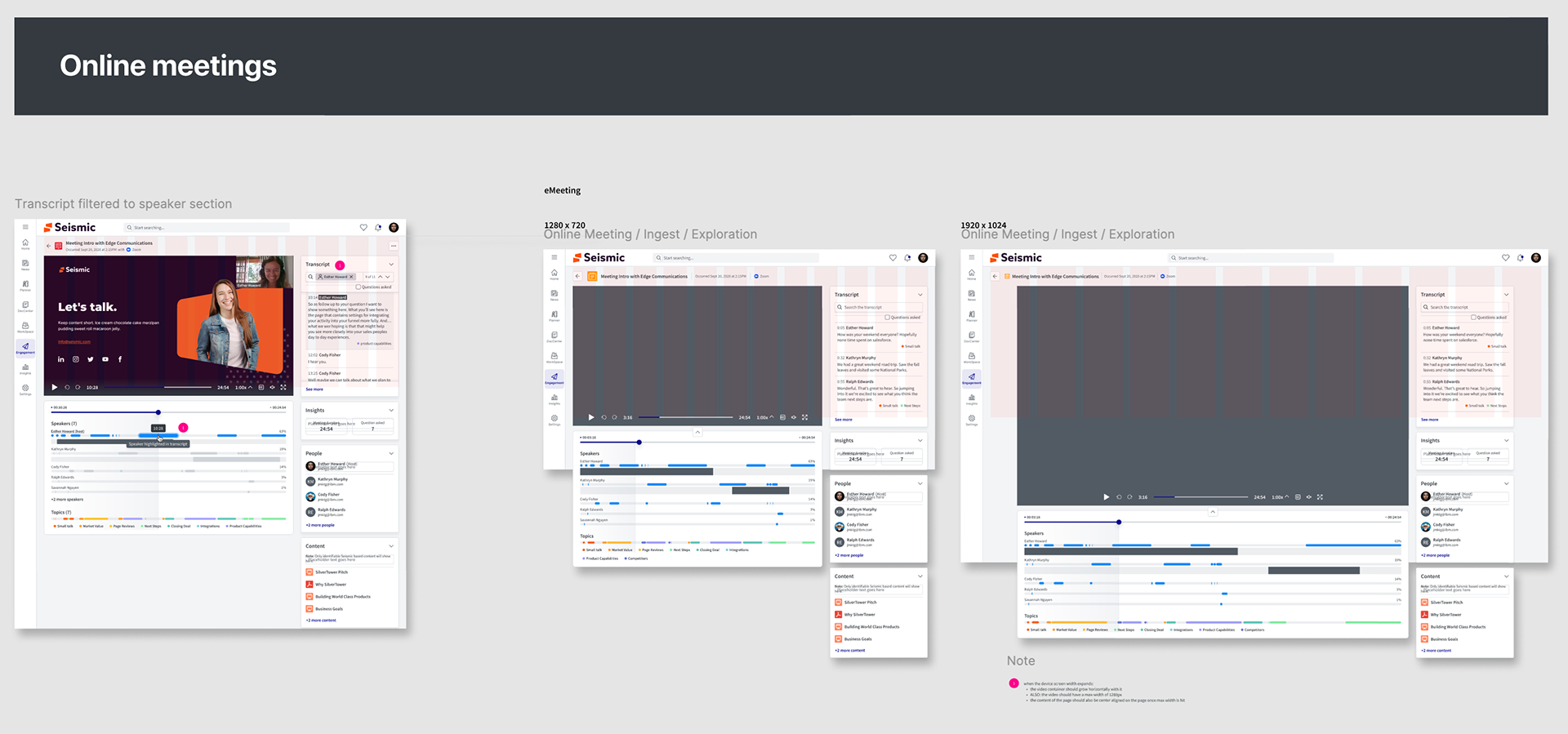Viewport: 1568px width, 734px height.
Task: Collapse Content panel in 1920x1024 mockup
Action: [x=1507, y=576]
